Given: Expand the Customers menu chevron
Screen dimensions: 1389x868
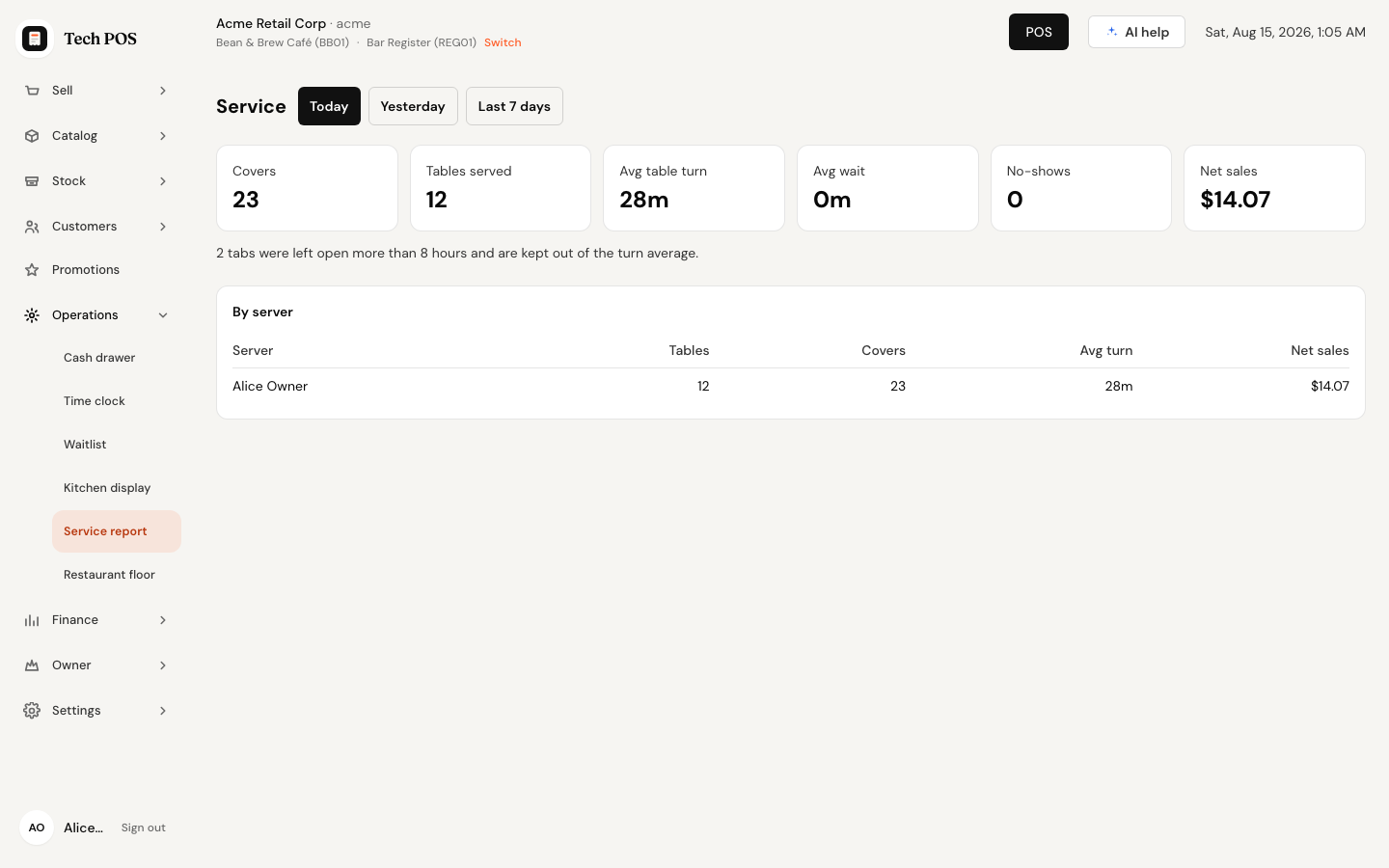Looking at the screenshot, I should [163, 227].
